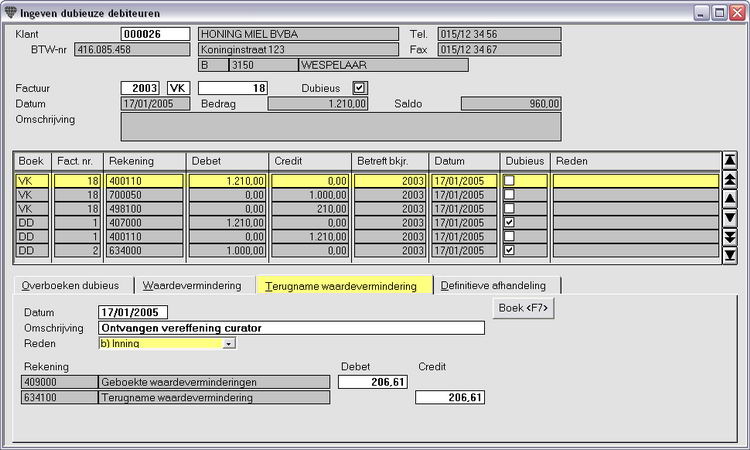Click account 634100 Terugname waardevermindering

(x=176, y=397)
